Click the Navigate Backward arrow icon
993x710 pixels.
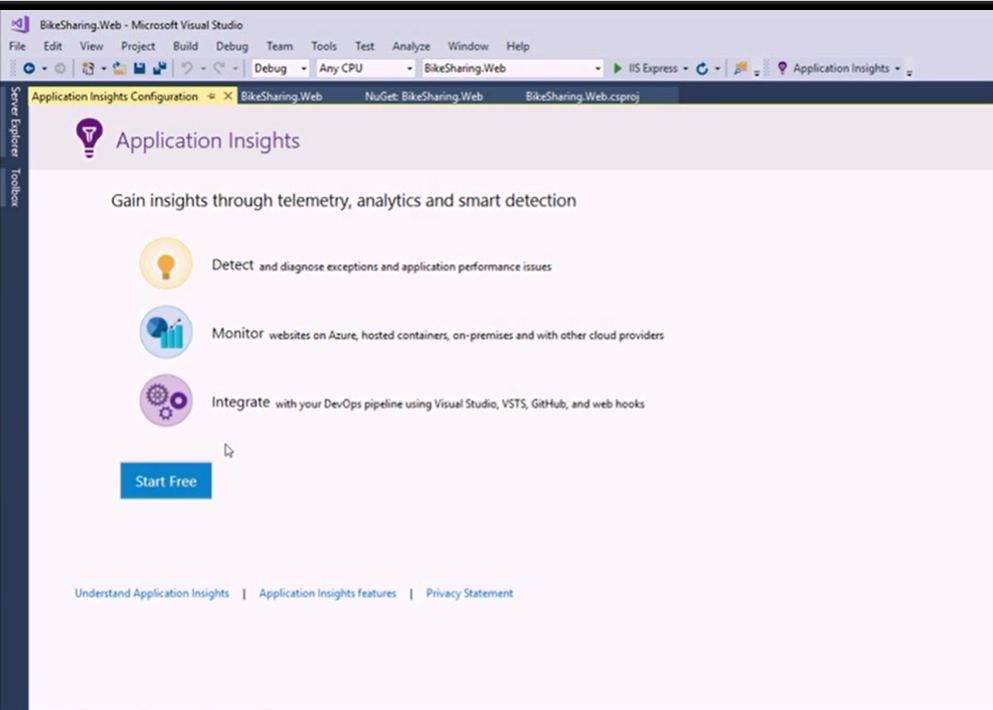click(x=29, y=68)
